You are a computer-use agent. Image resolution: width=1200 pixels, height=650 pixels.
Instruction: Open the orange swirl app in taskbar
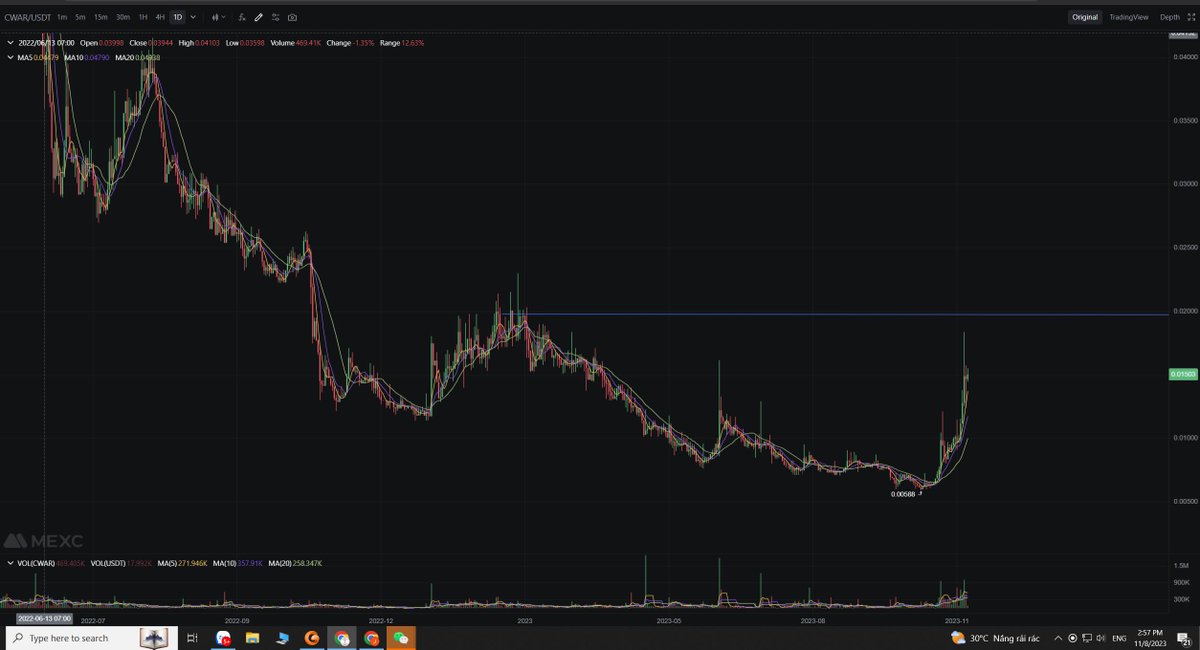pos(311,638)
